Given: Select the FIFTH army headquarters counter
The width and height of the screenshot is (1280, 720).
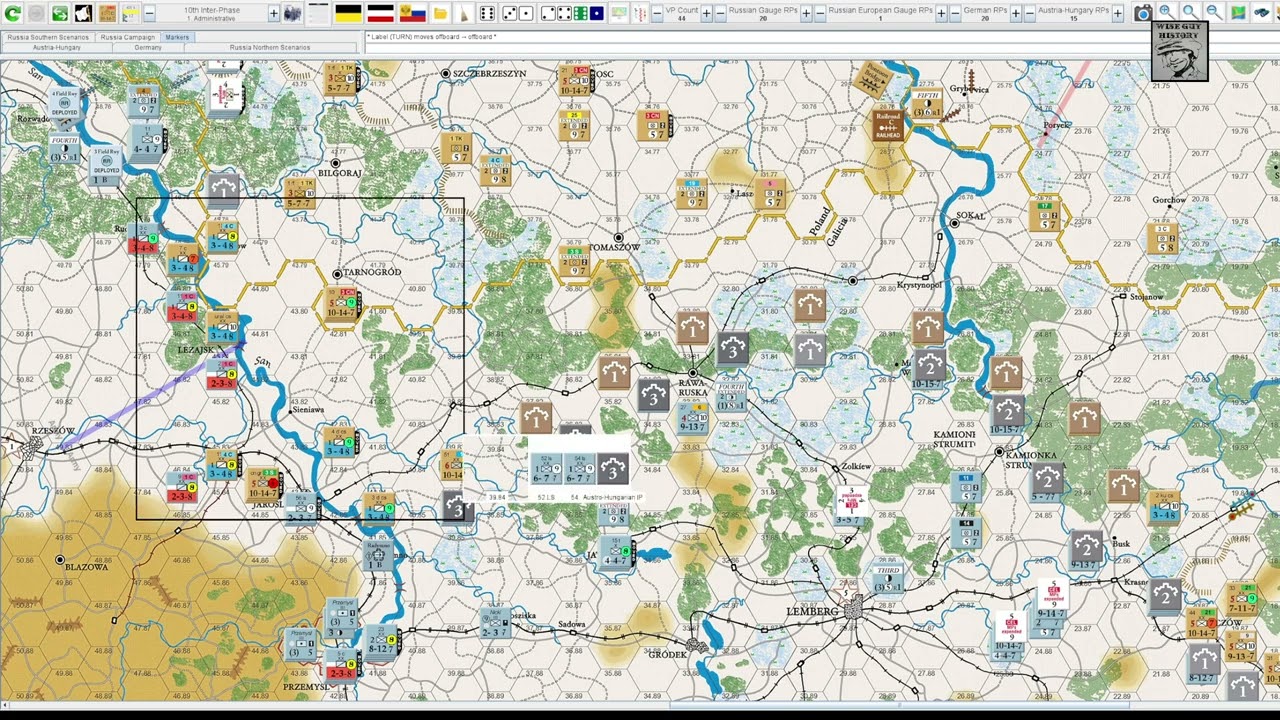Looking at the screenshot, I should [926, 105].
